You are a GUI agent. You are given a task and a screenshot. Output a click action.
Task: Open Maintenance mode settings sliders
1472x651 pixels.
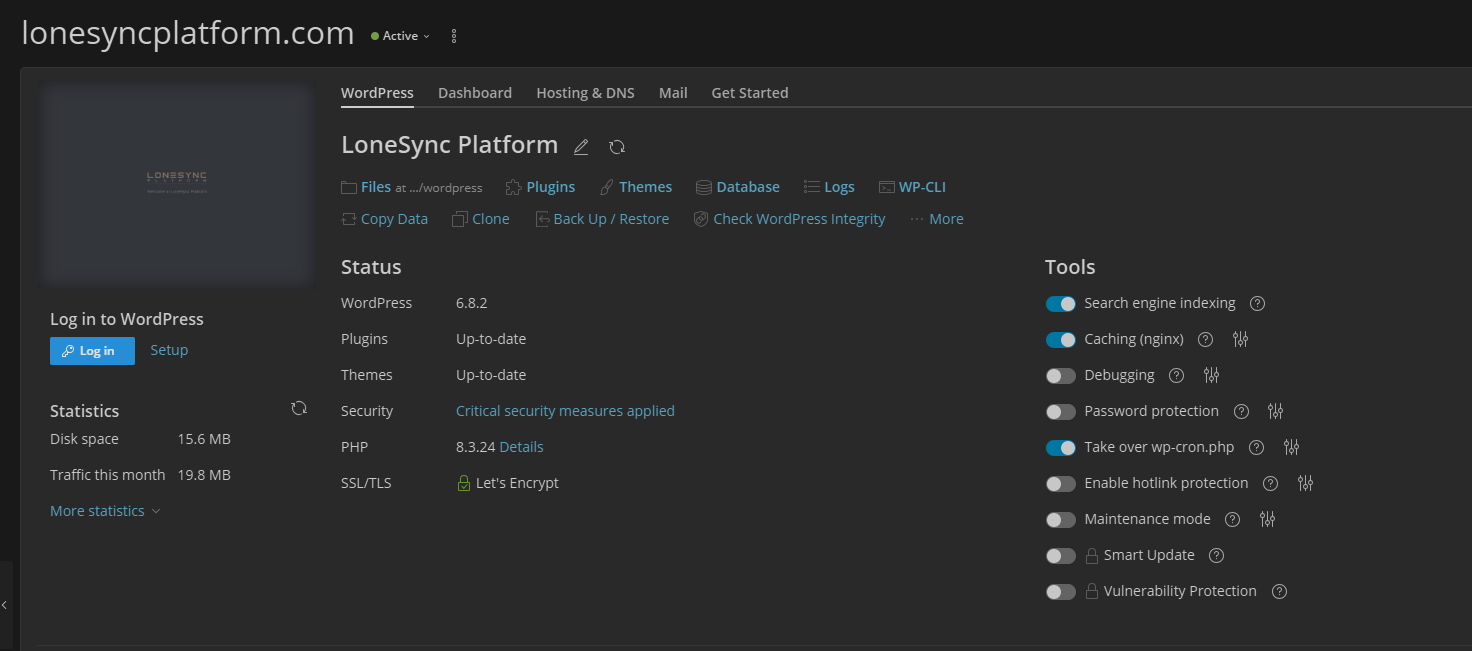point(1268,519)
